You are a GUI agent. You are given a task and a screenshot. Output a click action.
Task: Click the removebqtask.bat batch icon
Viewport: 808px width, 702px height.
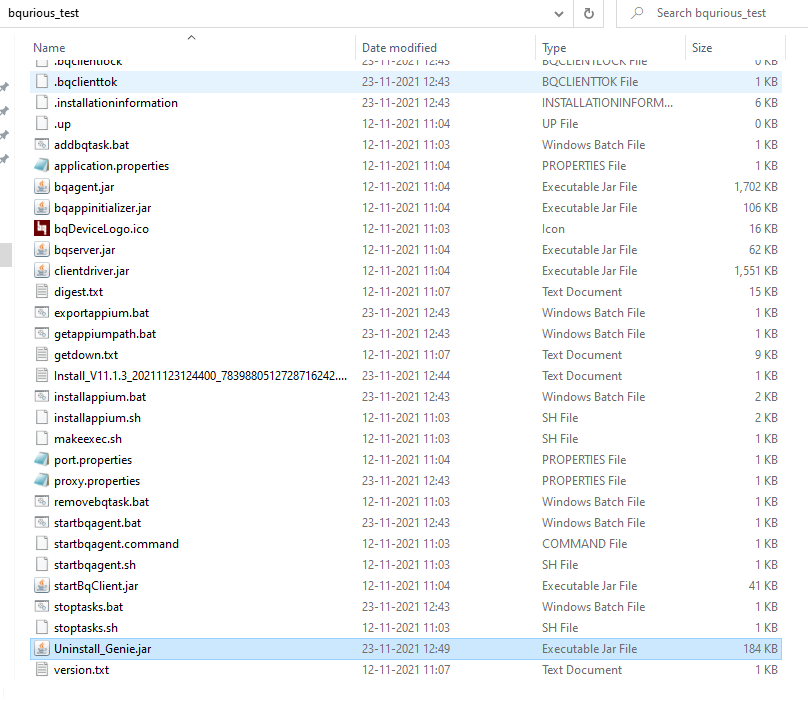point(42,502)
